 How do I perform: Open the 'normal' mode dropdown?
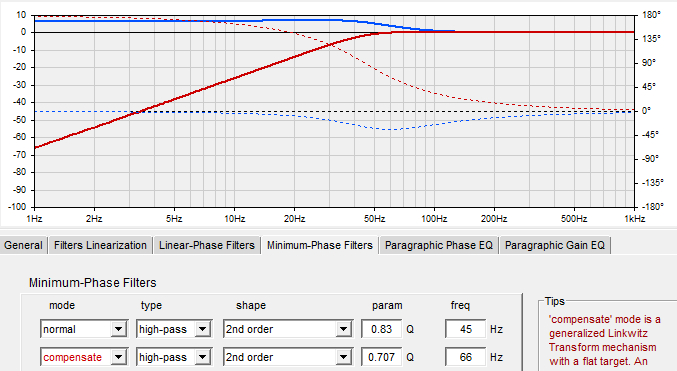pos(118,329)
